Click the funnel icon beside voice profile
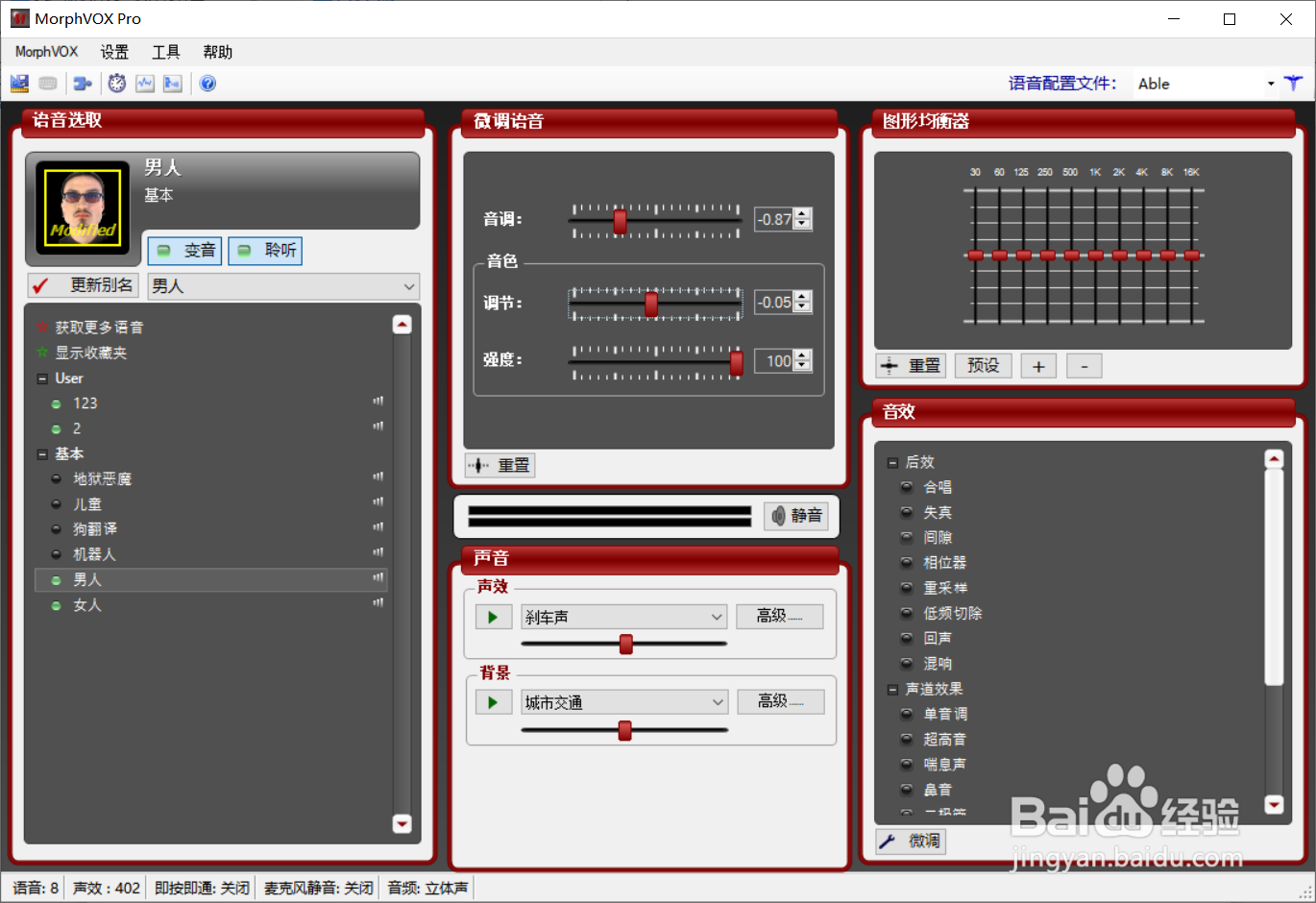1316x903 pixels. 1294,84
